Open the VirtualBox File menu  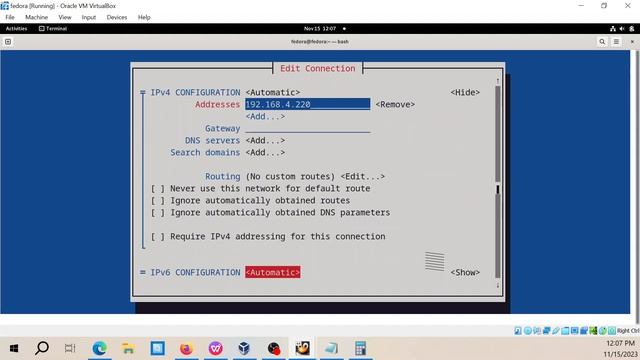point(10,17)
